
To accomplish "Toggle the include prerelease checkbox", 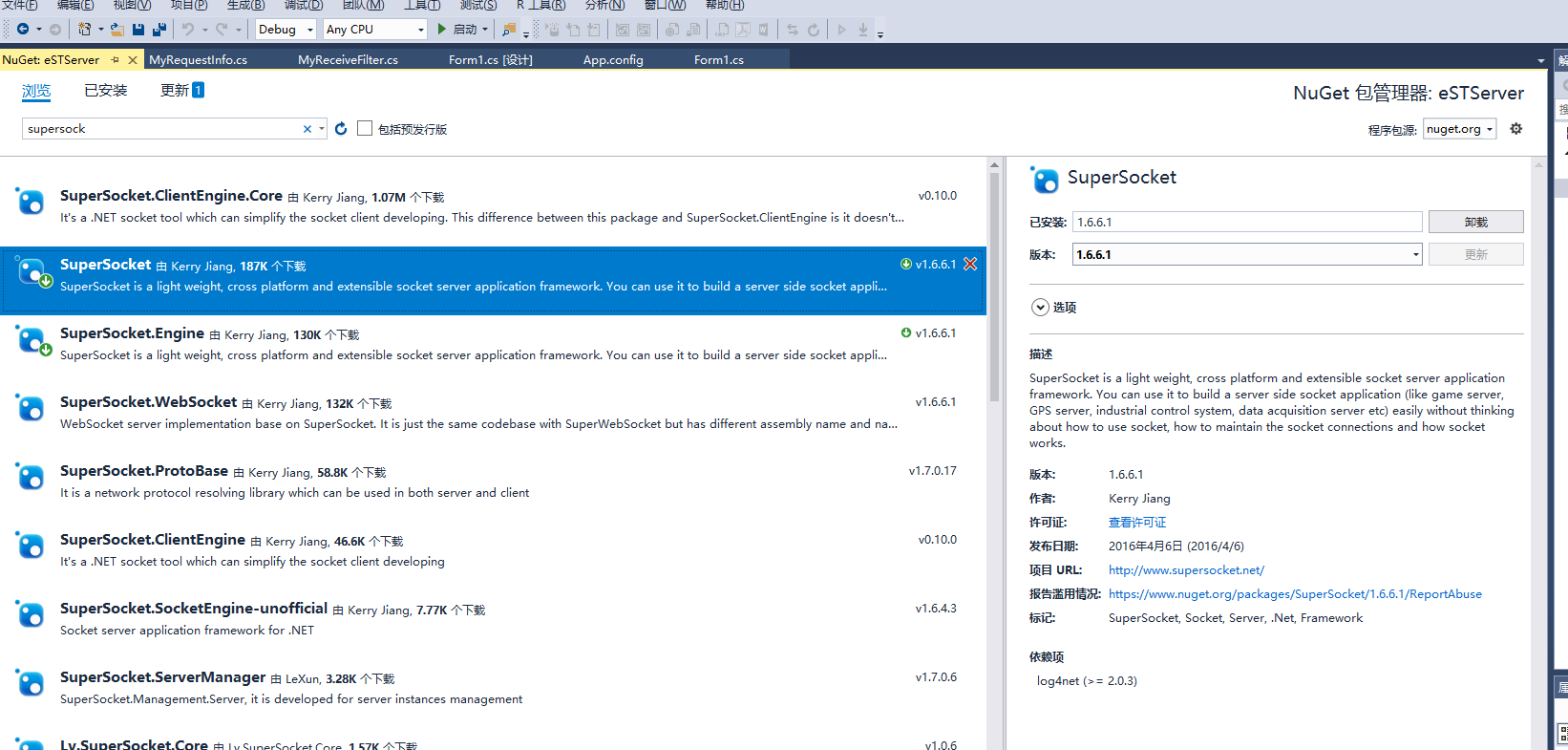I will pos(365,128).
